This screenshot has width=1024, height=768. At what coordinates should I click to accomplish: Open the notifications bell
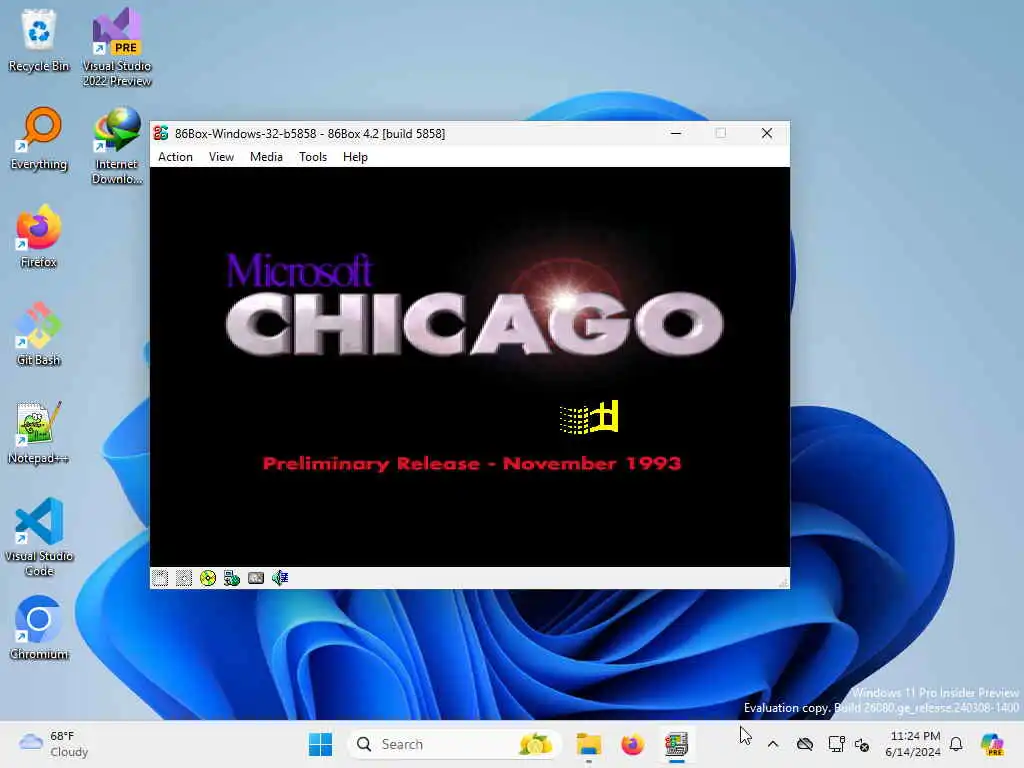[956, 744]
